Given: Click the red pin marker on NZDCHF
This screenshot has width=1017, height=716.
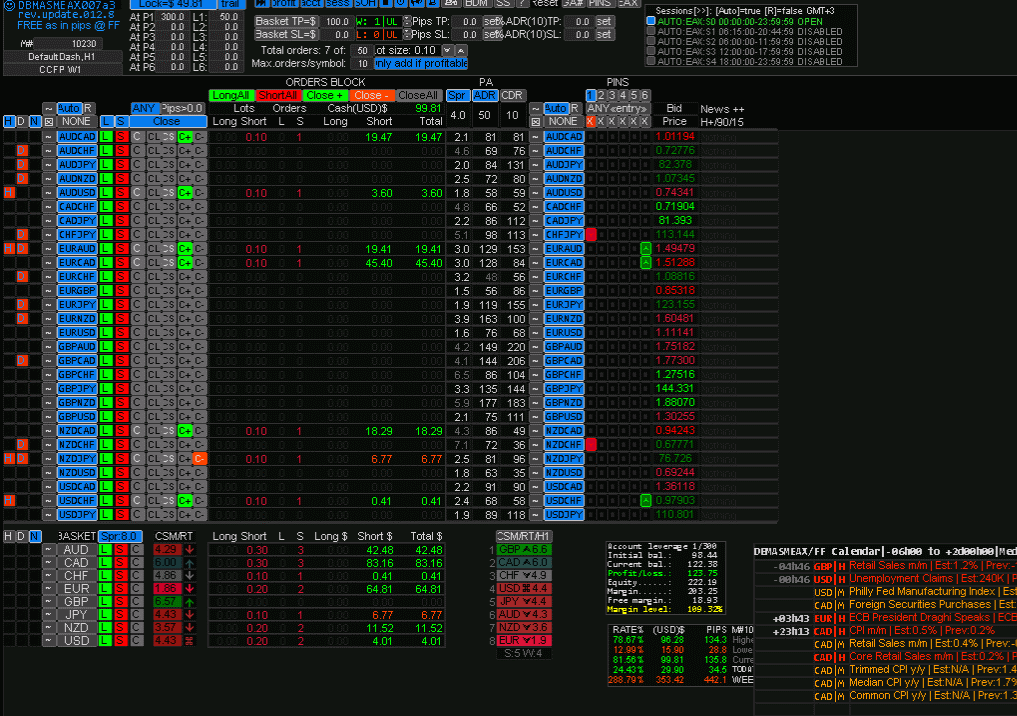Looking at the screenshot, I should [x=591, y=444].
